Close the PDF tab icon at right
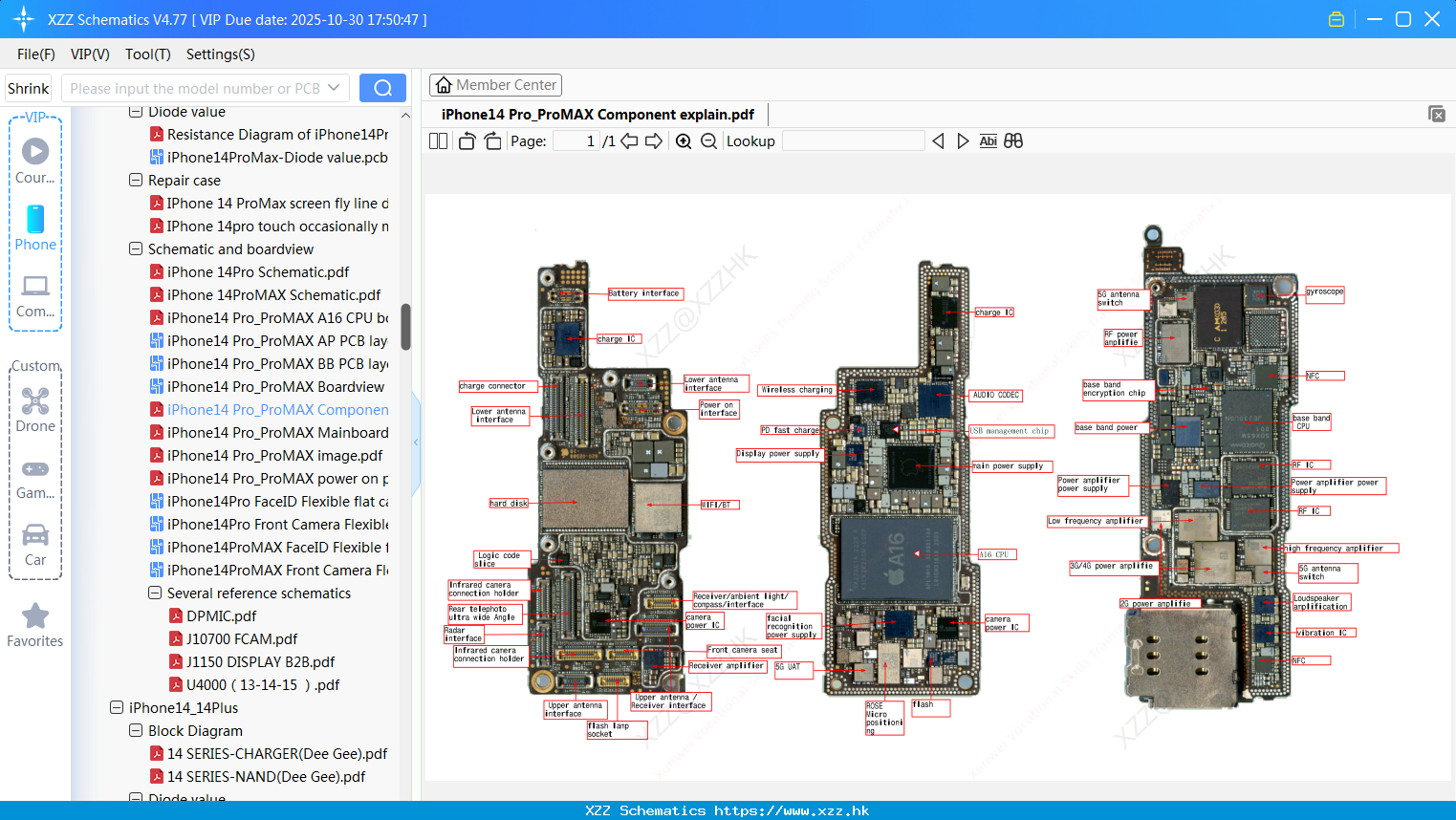 point(1436,114)
